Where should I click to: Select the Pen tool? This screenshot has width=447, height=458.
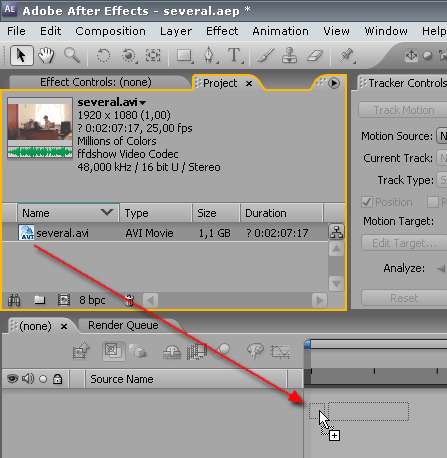pos(209,55)
